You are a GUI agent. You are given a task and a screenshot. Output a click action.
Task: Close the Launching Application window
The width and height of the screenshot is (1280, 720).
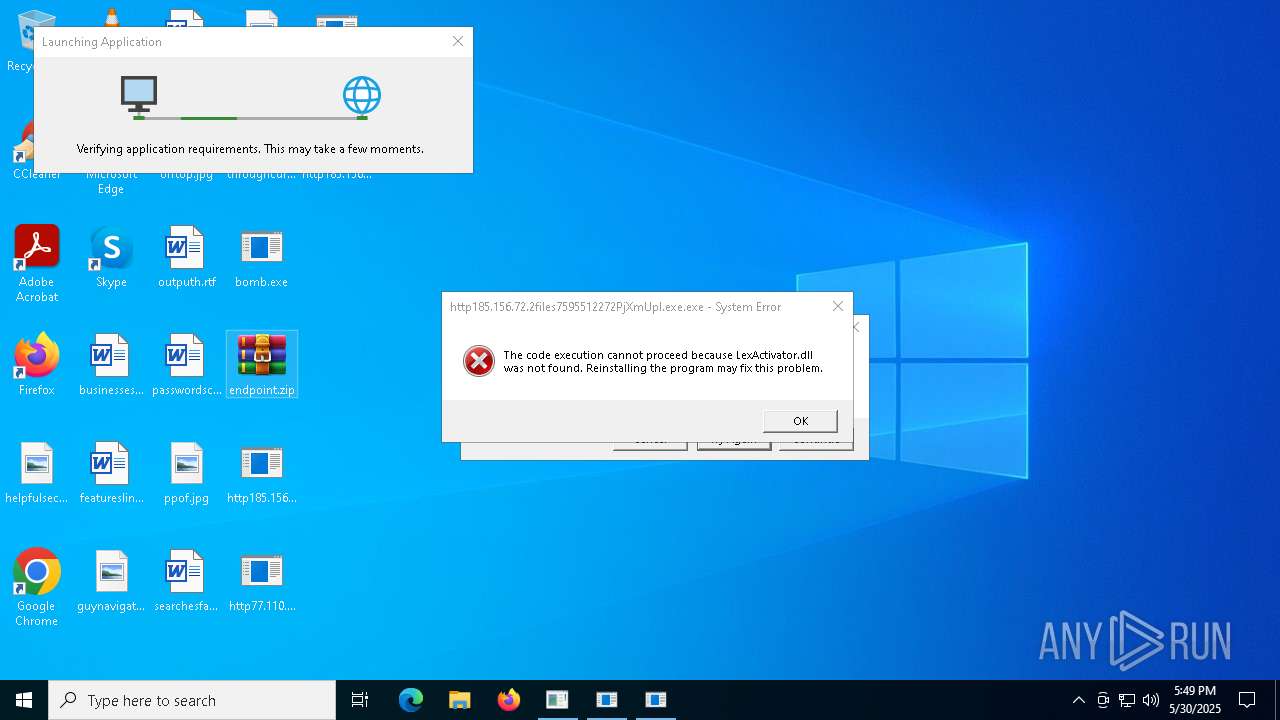coord(458,41)
